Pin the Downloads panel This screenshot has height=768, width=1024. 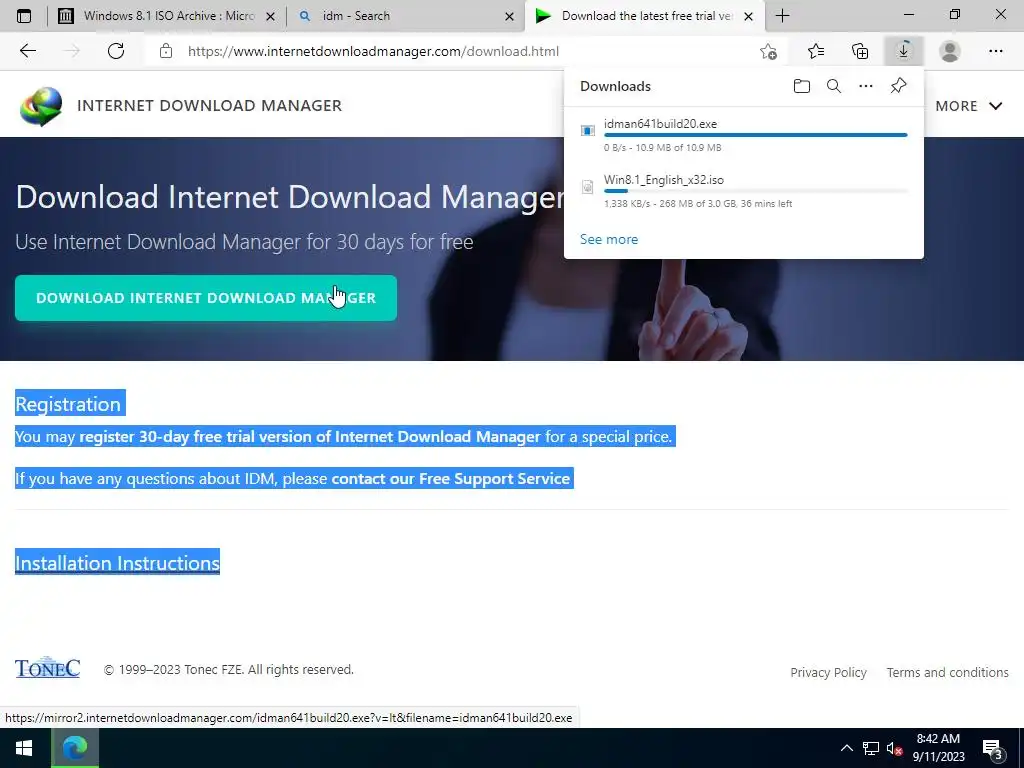click(899, 86)
